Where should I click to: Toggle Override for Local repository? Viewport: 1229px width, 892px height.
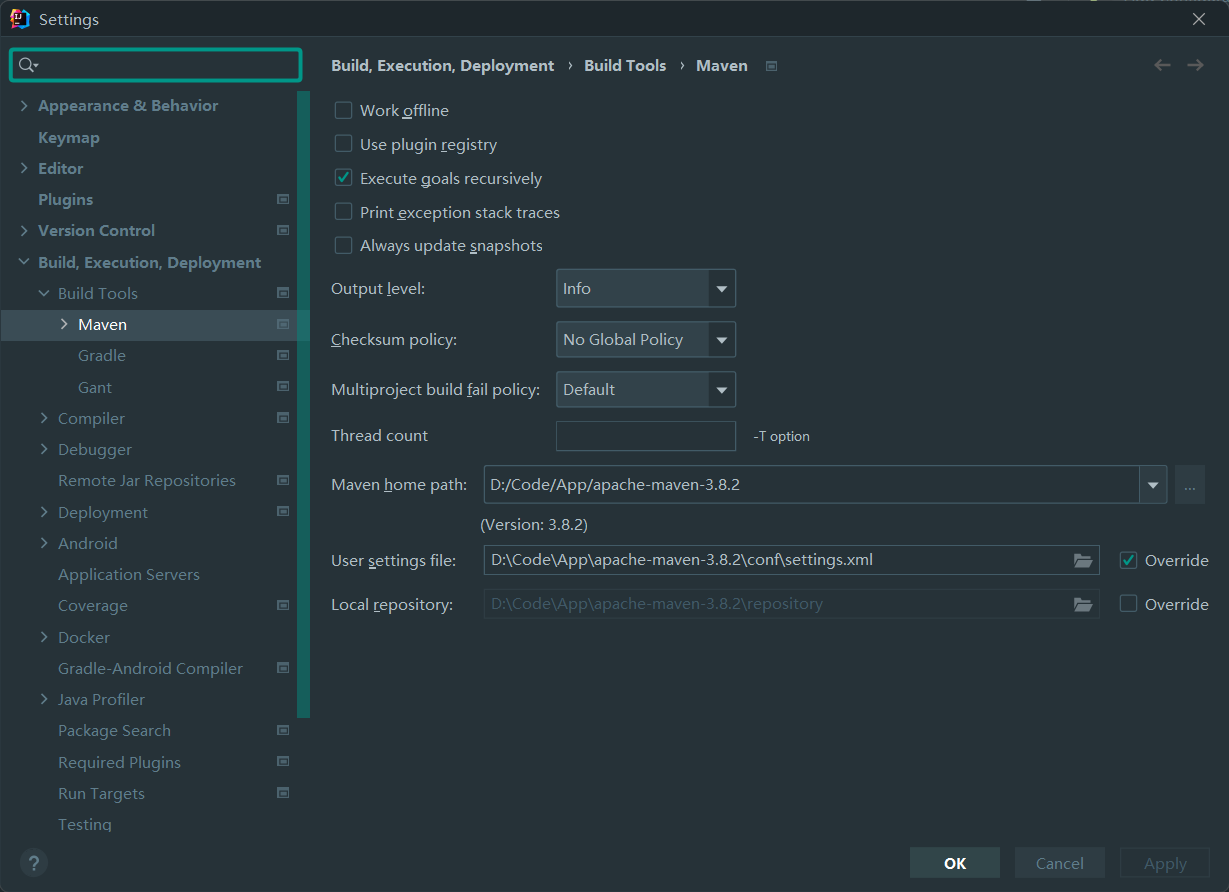pos(1129,604)
